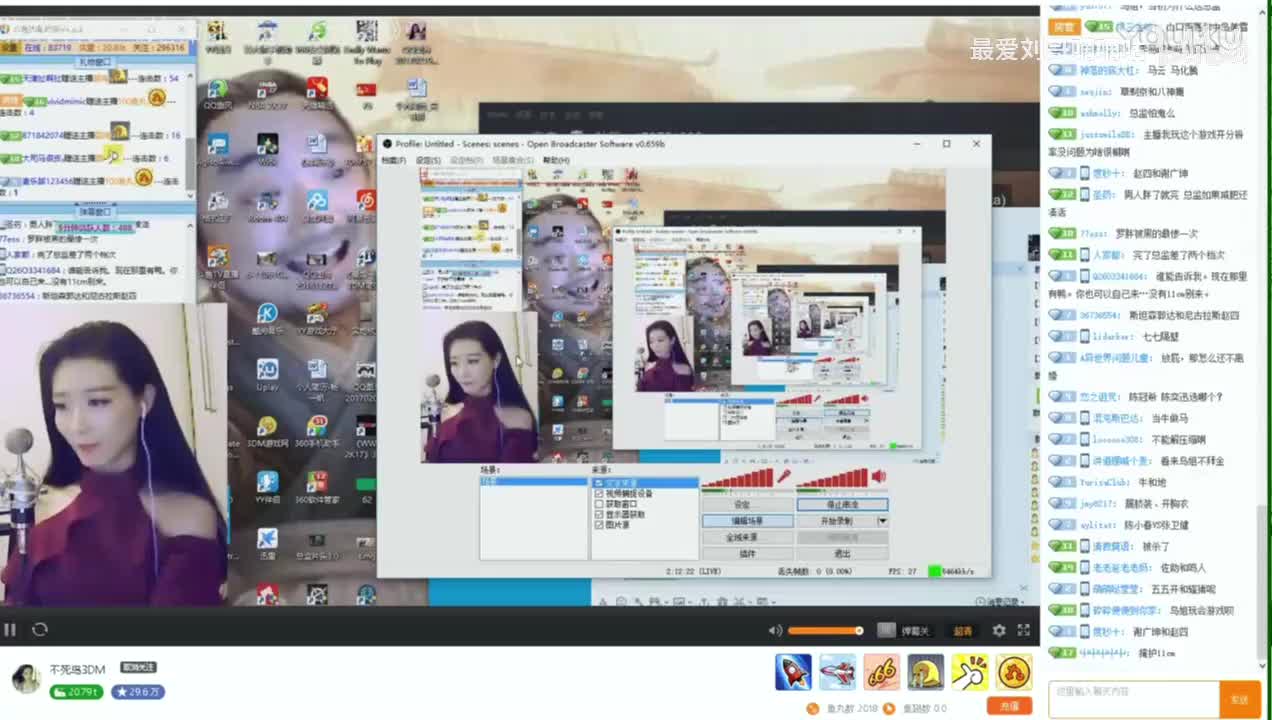Viewport: 1272px width, 720px height.
Task: Toggle 获取窗口 source checkbox in OBS
Action: point(599,504)
